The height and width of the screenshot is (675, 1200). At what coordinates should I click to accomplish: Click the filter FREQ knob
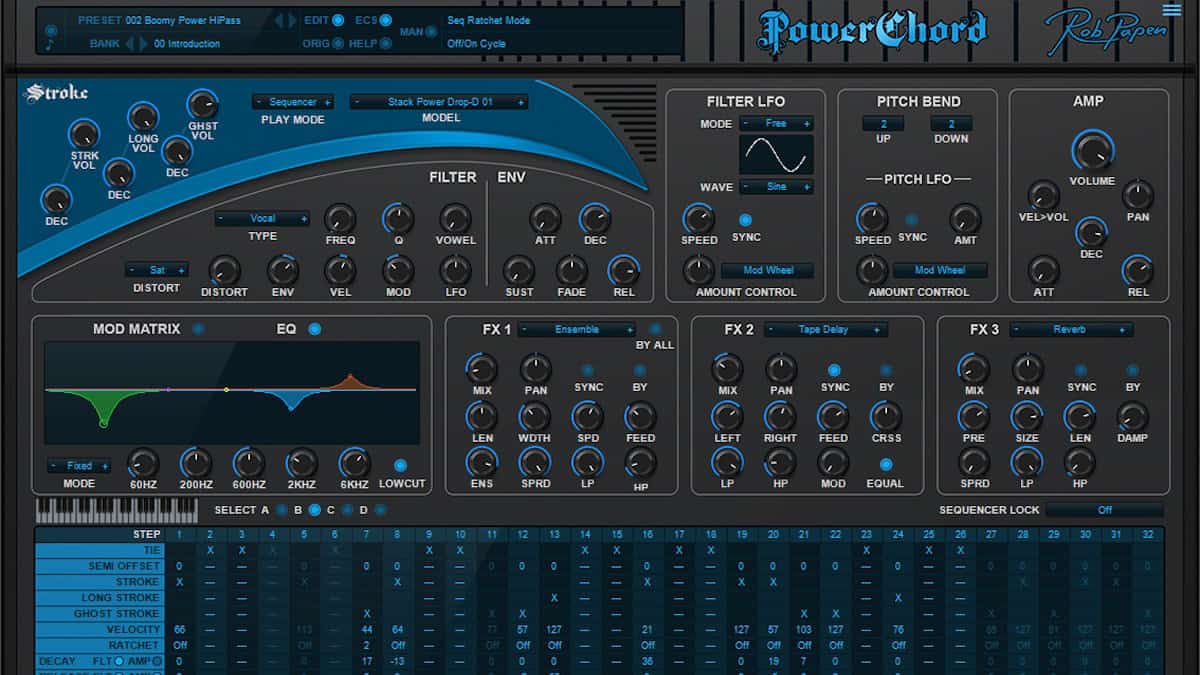(340, 218)
